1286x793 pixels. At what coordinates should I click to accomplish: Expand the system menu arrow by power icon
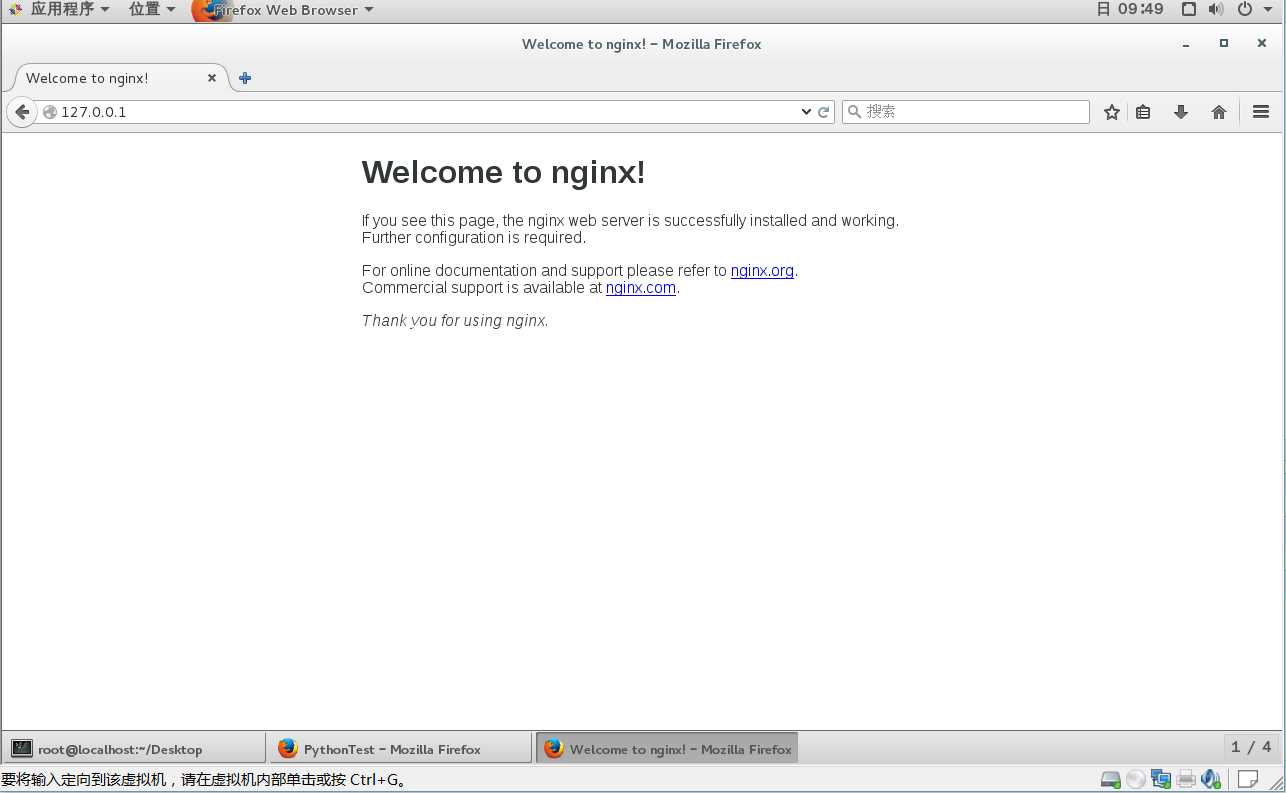1266,9
